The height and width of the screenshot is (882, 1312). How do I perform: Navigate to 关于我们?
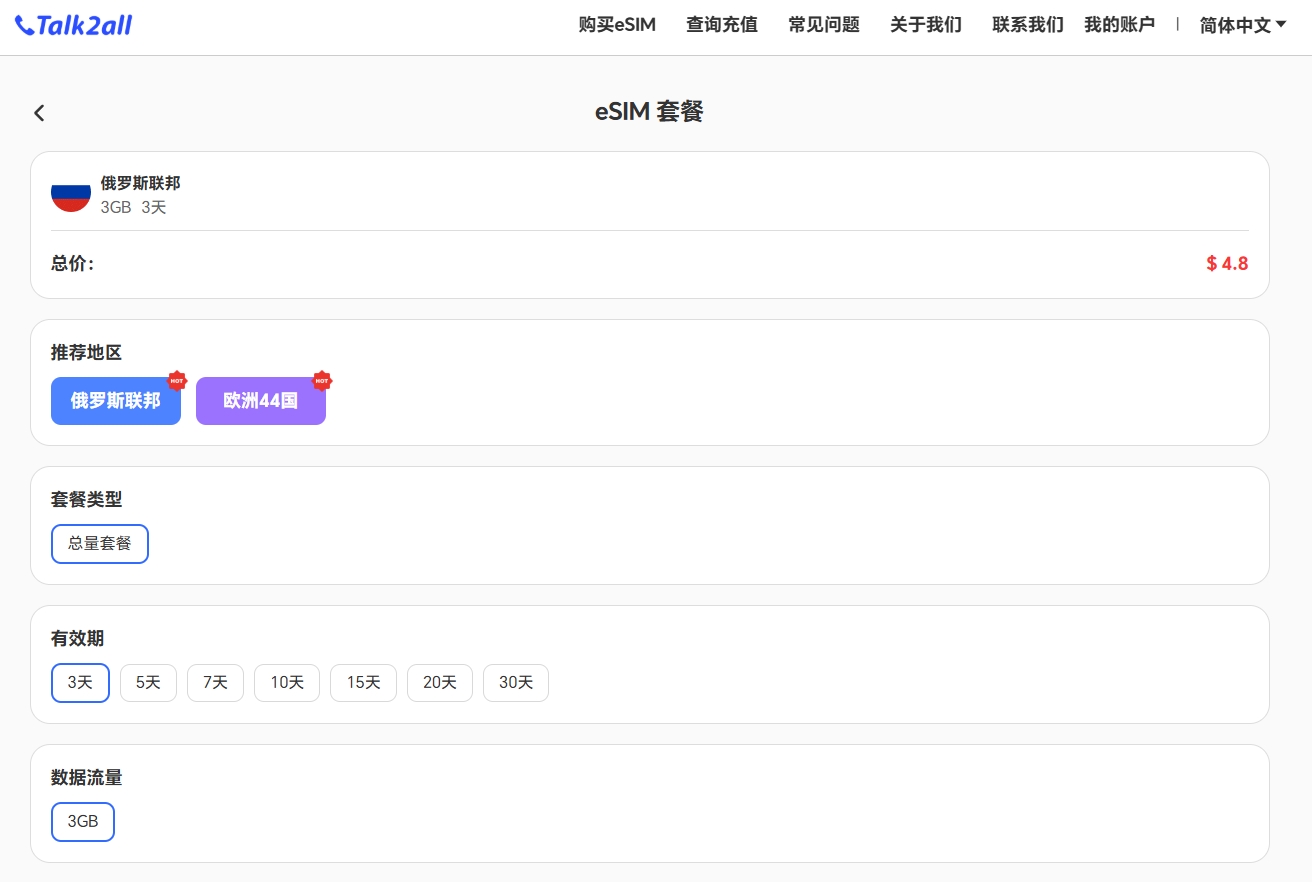click(925, 25)
